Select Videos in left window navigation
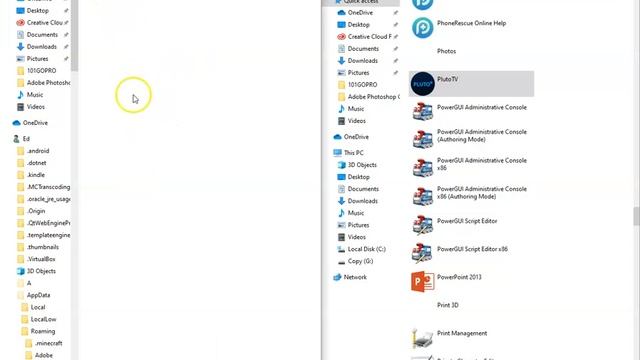This screenshot has width=640, height=360. [x=36, y=107]
